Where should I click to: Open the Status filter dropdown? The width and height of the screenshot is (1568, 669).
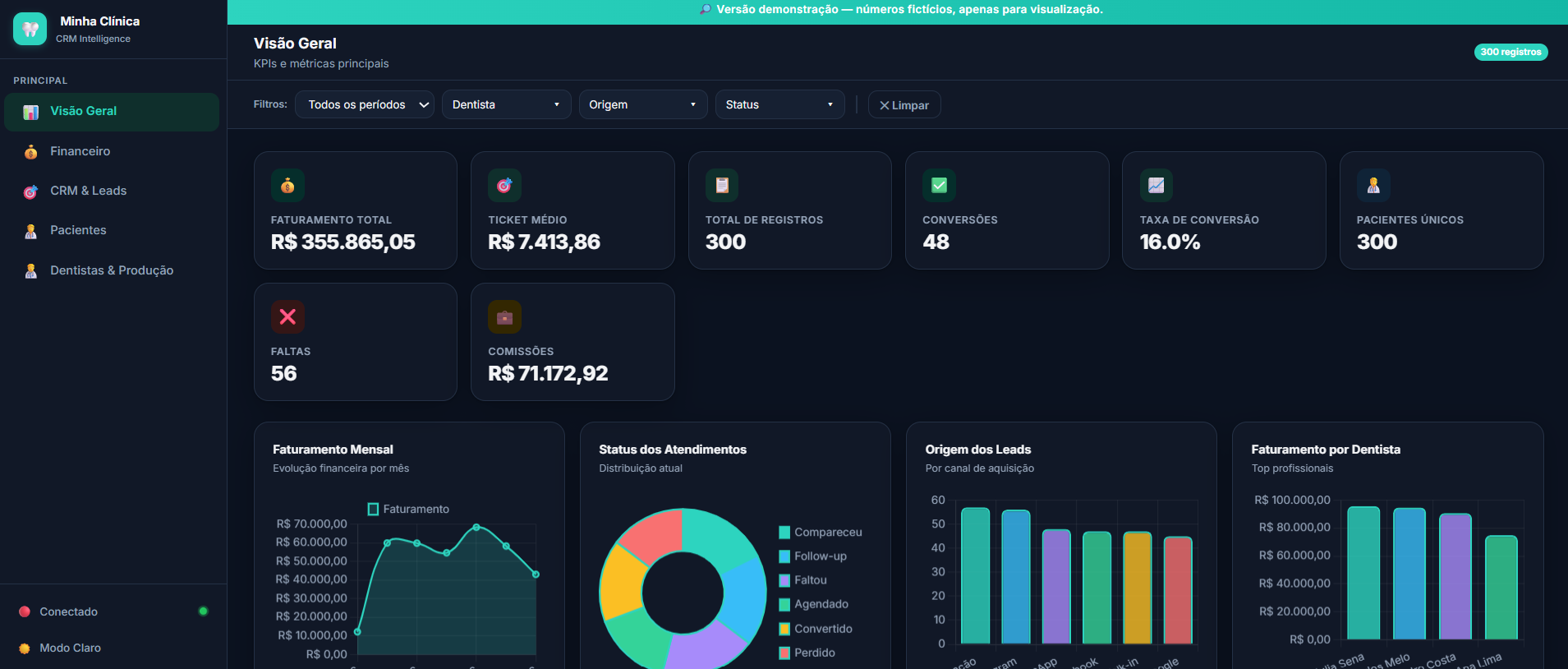pyautogui.click(x=779, y=104)
